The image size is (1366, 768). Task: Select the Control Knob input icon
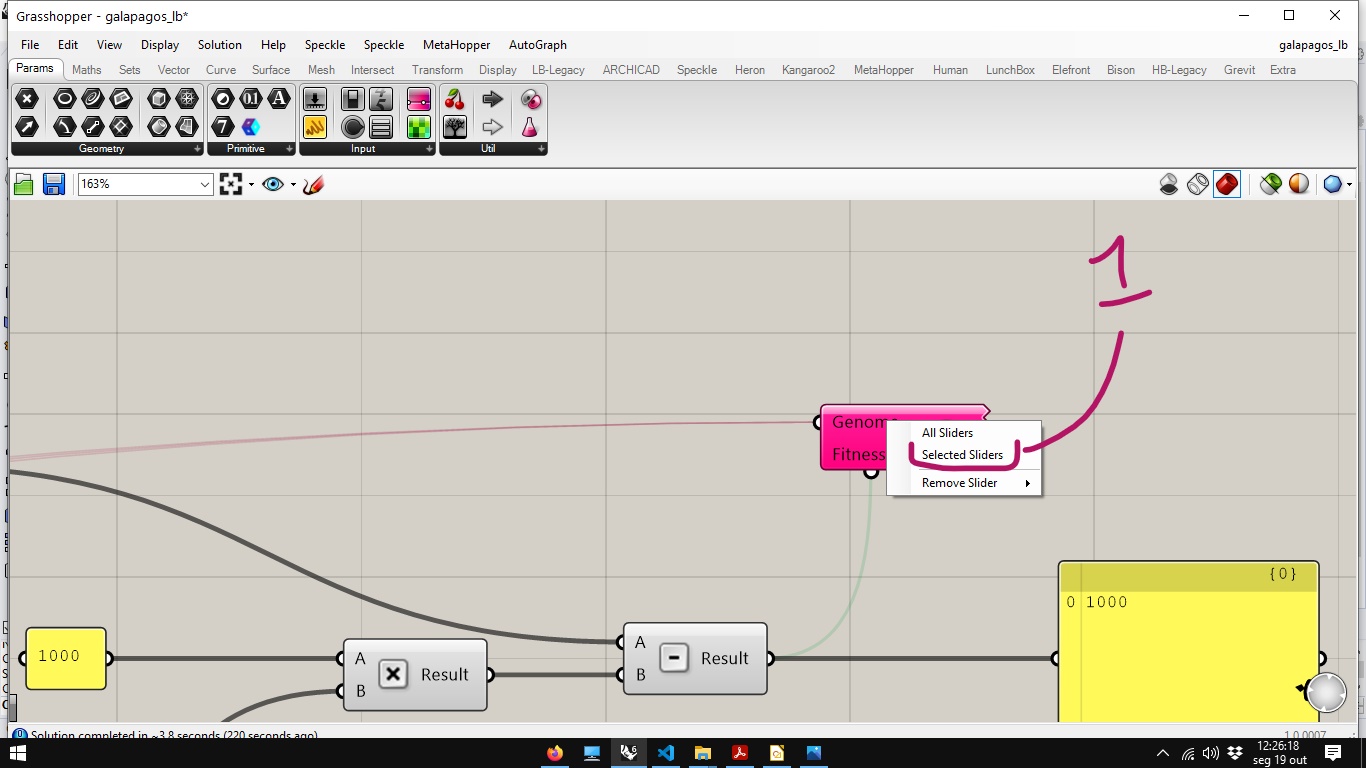pos(352,127)
